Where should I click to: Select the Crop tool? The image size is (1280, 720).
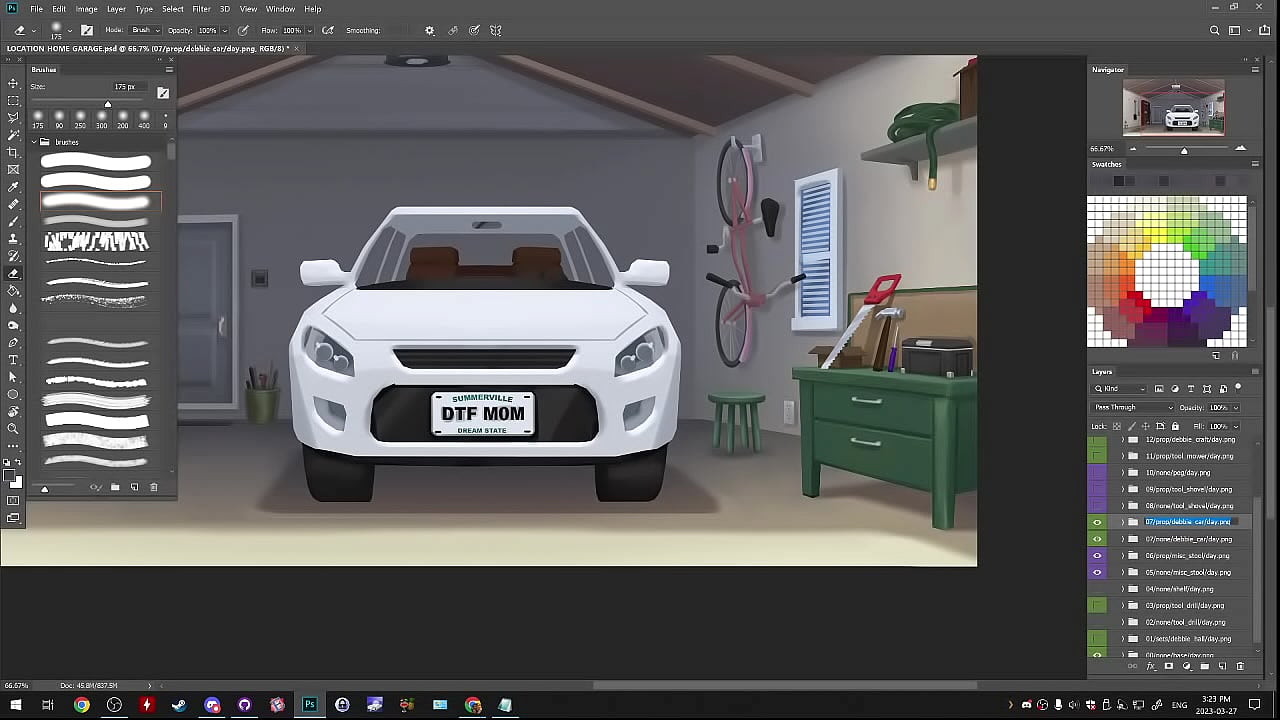coord(13,152)
